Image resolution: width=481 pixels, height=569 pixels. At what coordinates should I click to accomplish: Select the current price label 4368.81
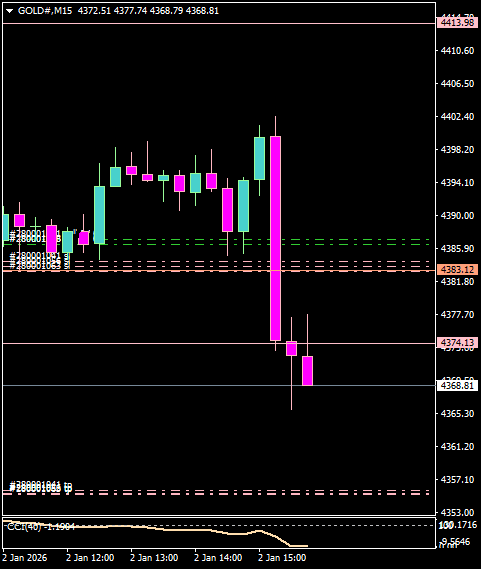coord(458,385)
